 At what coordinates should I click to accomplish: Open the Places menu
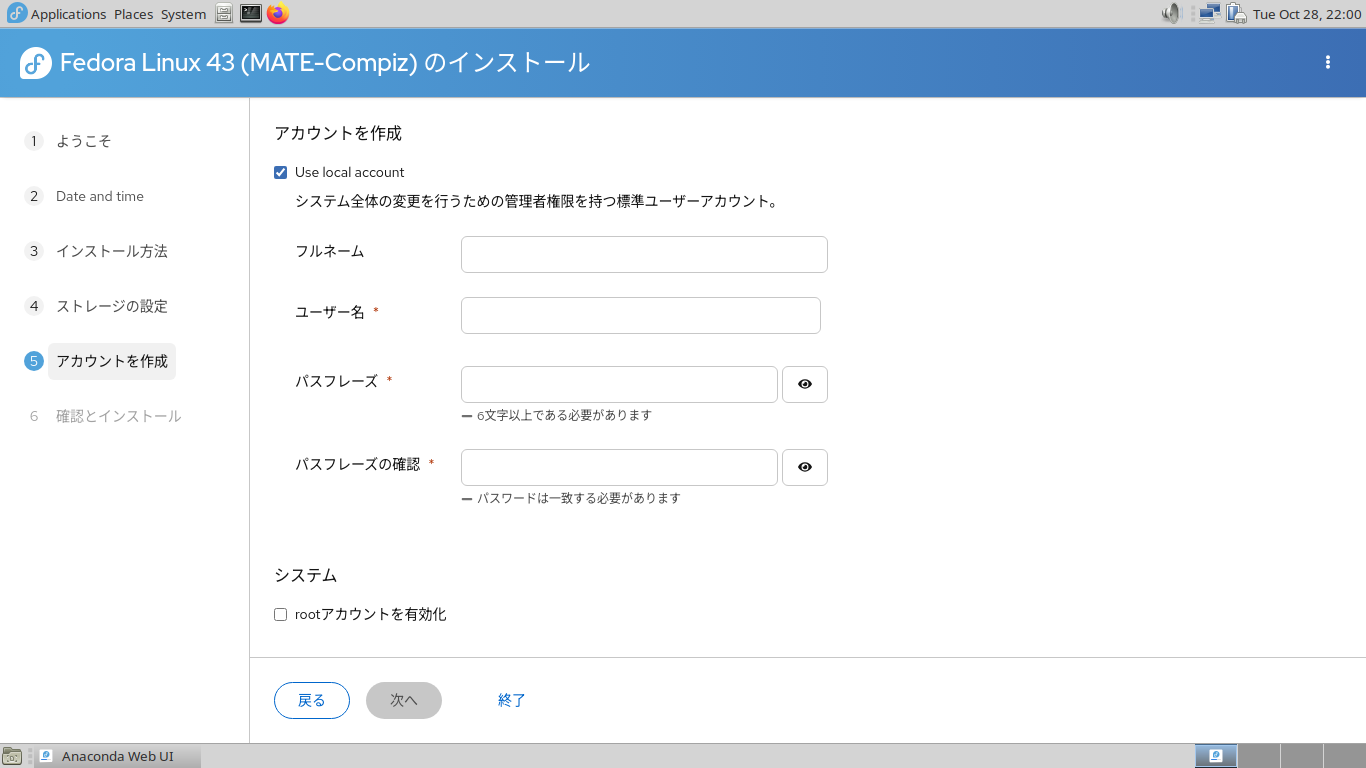pyautogui.click(x=134, y=14)
